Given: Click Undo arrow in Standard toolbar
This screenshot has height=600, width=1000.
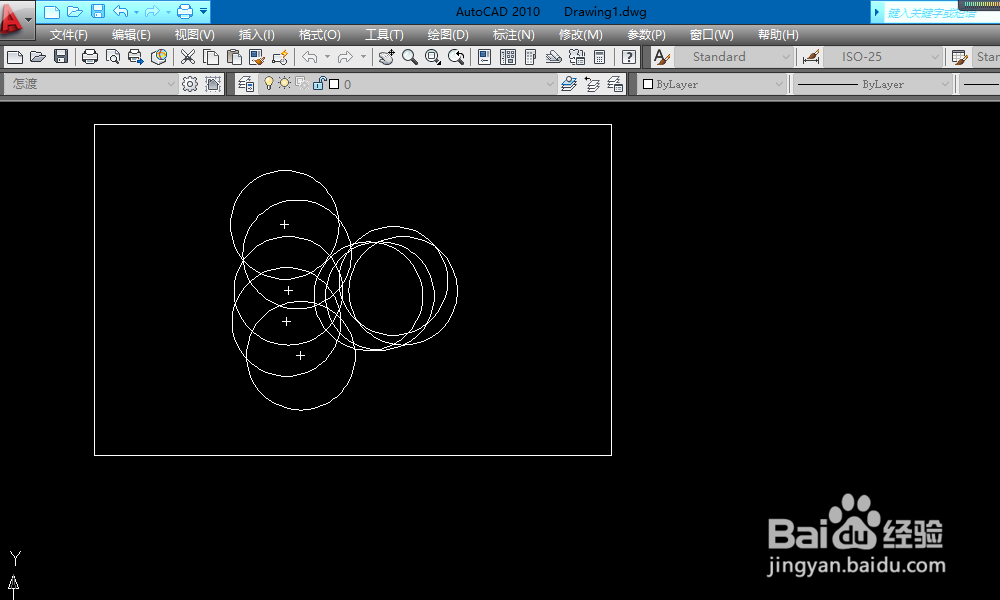Looking at the screenshot, I should click(x=310, y=57).
